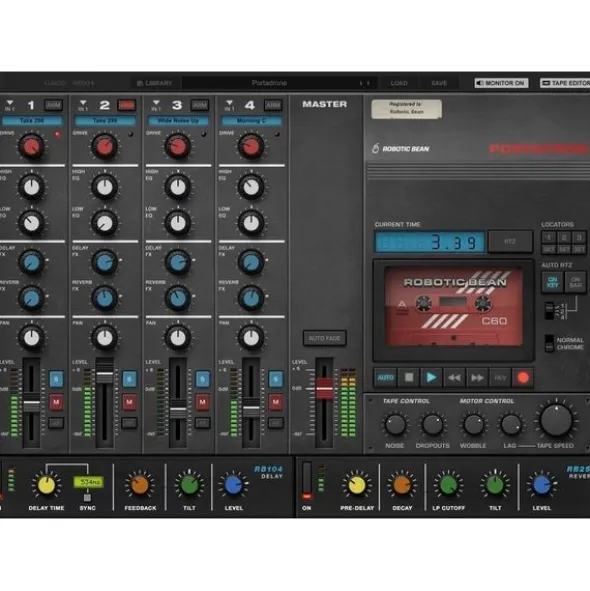Arm track 3 for recording
This screenshot has width=590, height=591.
click(200, 105)
